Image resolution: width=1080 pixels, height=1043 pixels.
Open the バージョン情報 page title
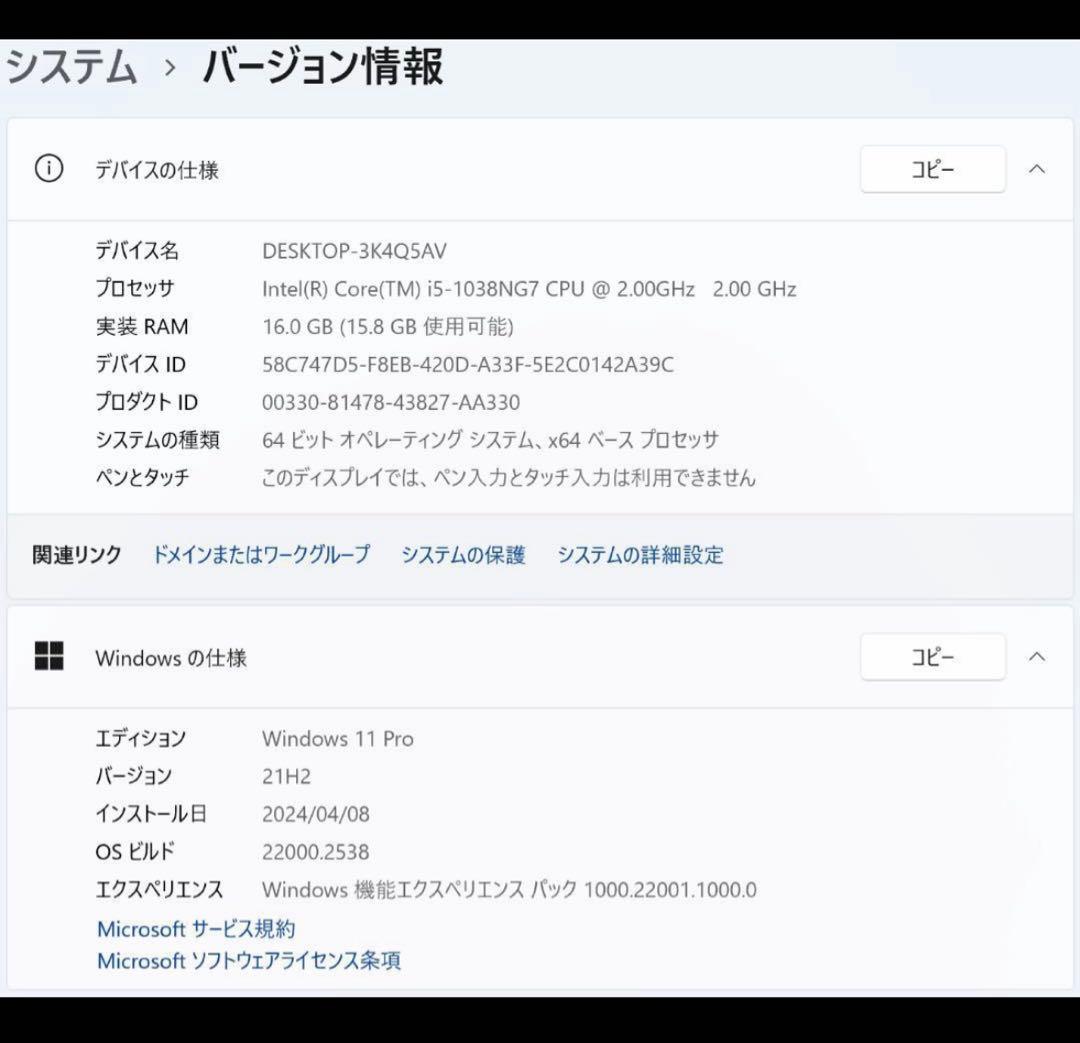pyautogui.click(x=320, y=68)
